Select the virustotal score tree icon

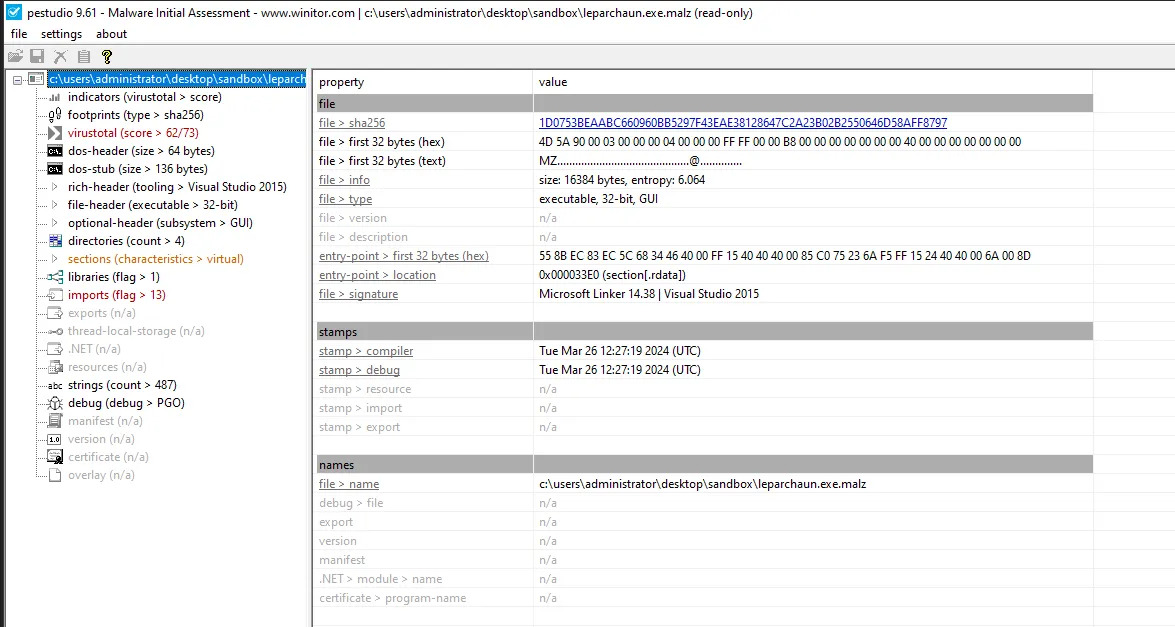click(56, 133)
